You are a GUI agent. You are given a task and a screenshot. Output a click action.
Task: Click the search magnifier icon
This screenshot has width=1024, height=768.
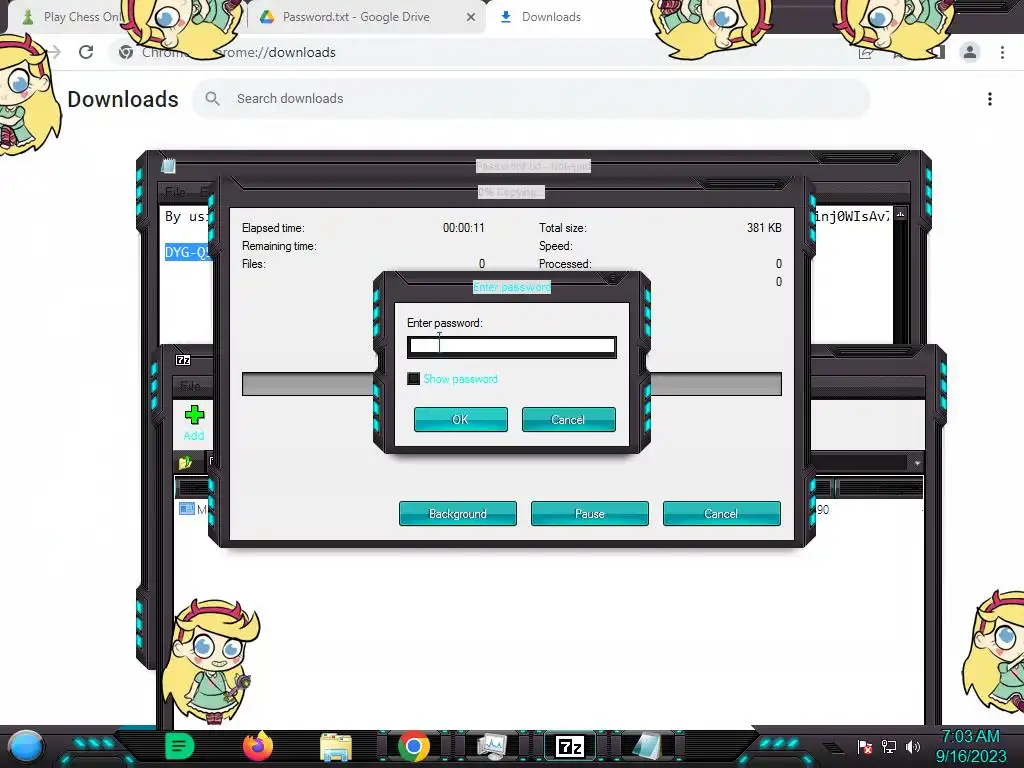click(212, 99)
